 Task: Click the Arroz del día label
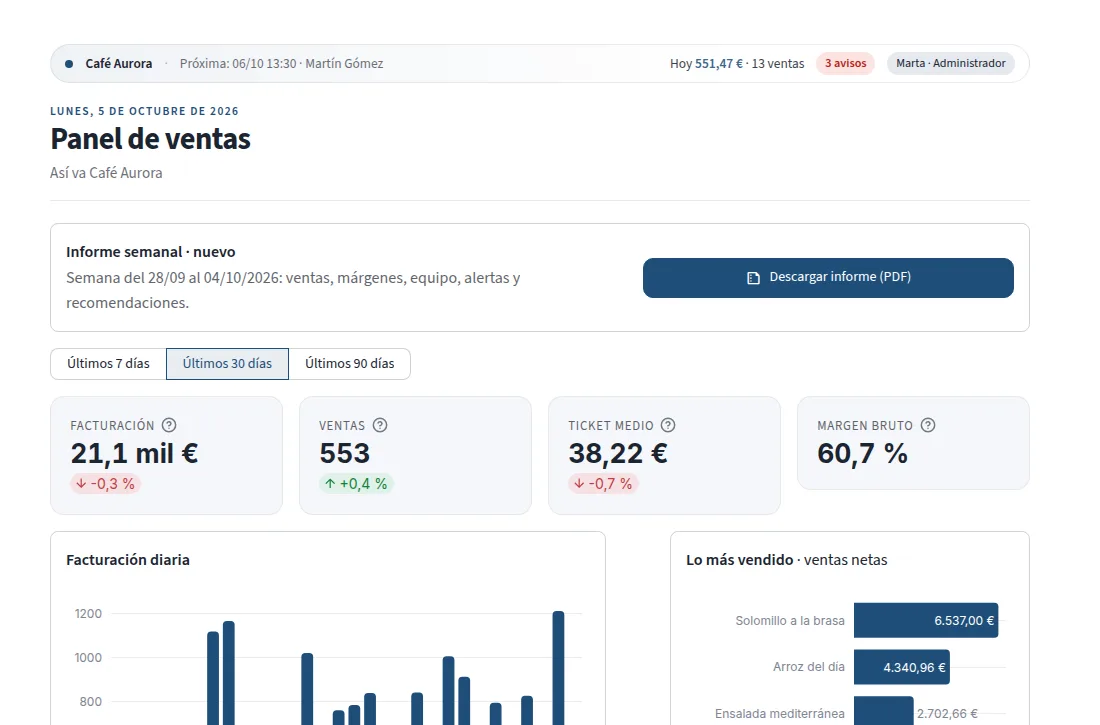tap(809, 667)
